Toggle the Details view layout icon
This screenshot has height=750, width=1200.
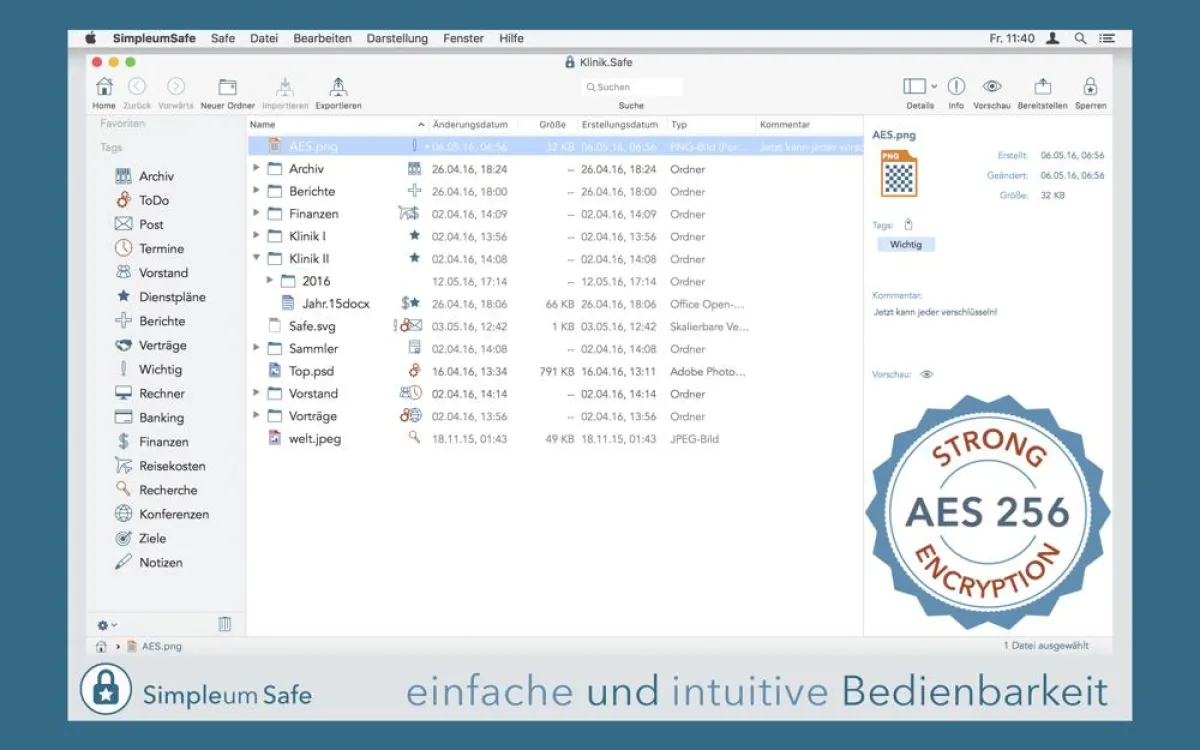(913, 85)
